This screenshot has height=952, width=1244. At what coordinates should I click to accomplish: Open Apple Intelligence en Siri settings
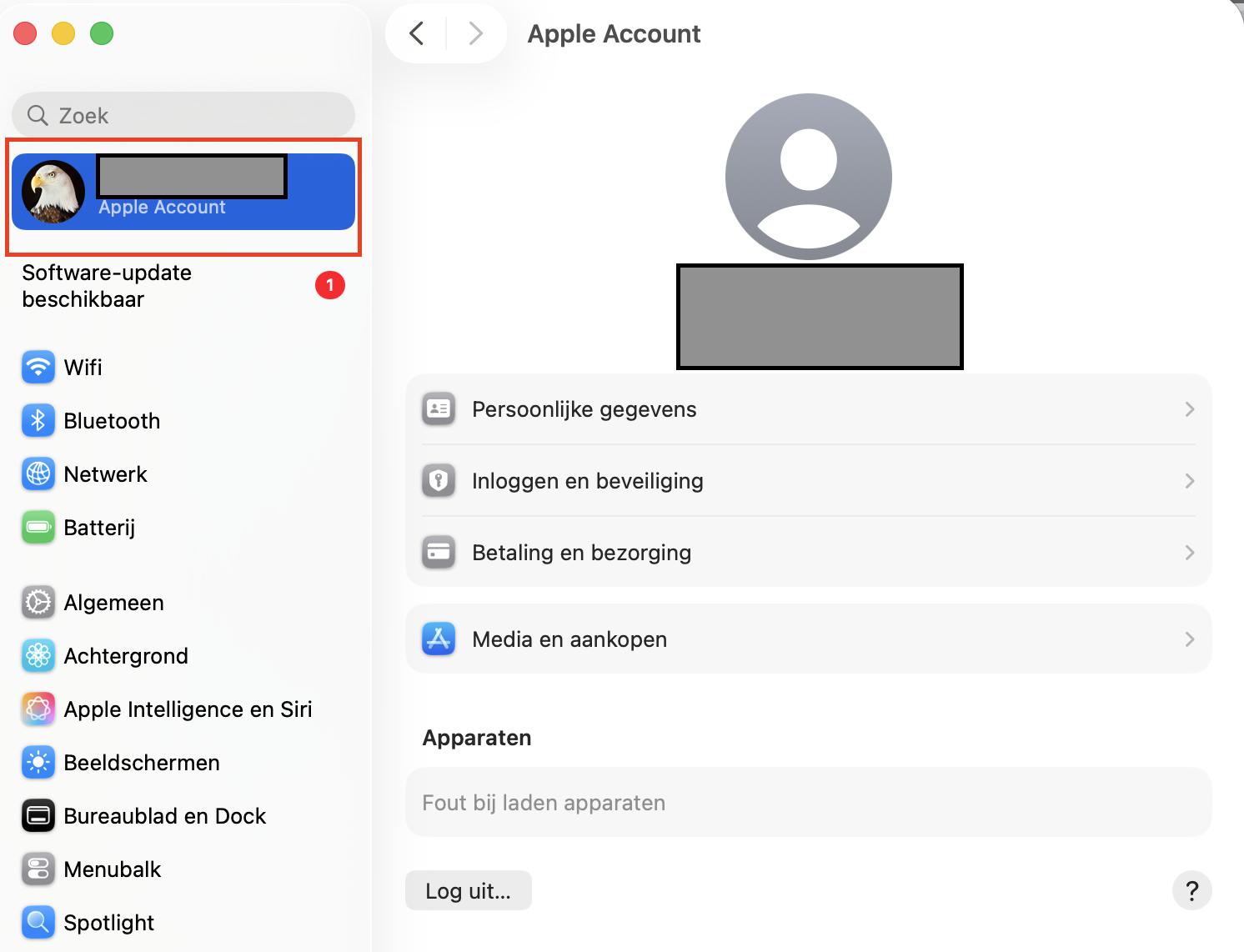188,709
